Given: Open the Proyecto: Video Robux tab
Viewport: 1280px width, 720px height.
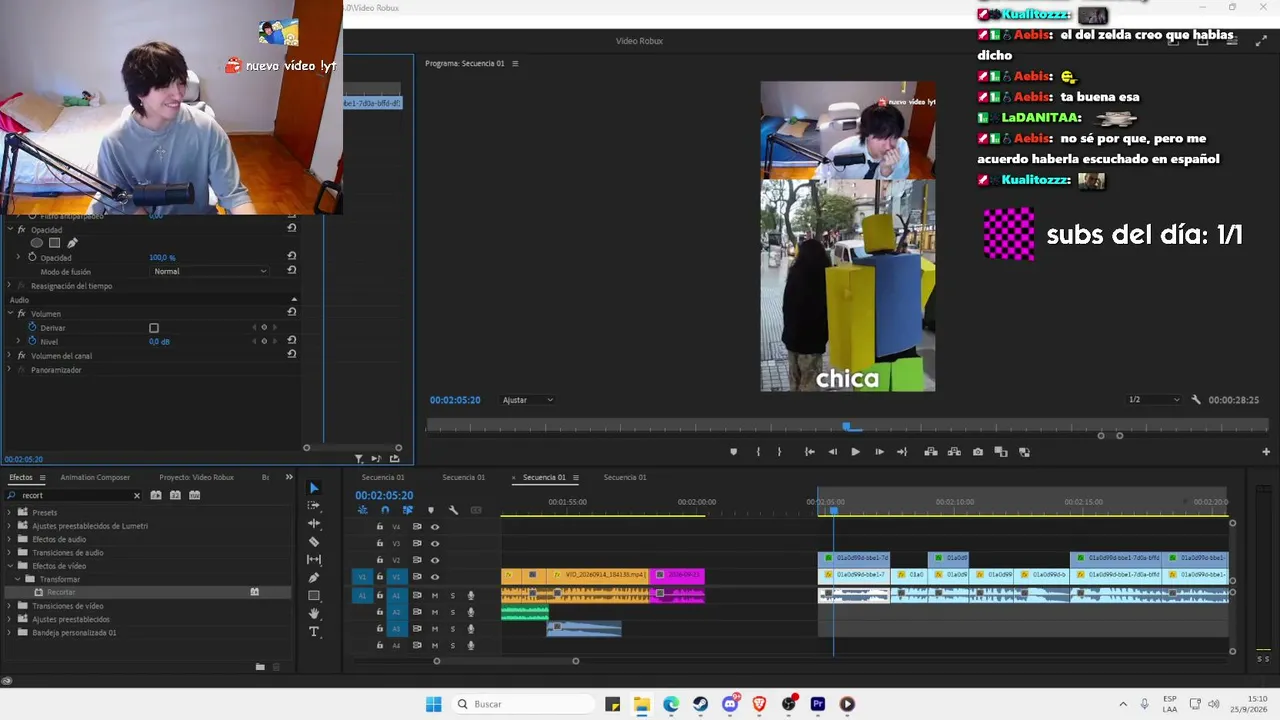Looking at the screenshot, I should tap(196, 477).
